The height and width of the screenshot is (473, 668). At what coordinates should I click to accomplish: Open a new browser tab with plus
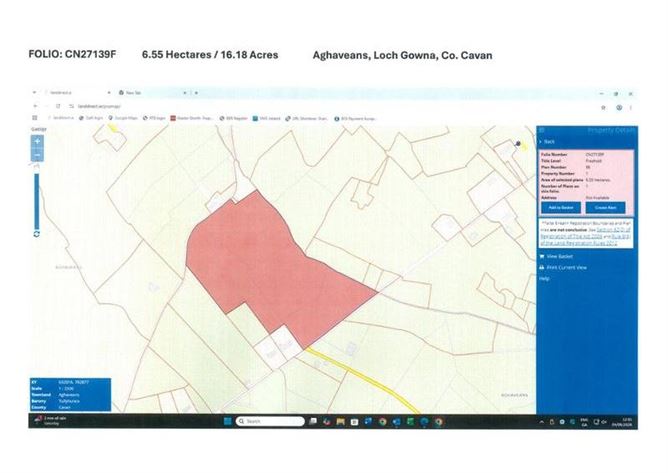(x=196, y=93)
